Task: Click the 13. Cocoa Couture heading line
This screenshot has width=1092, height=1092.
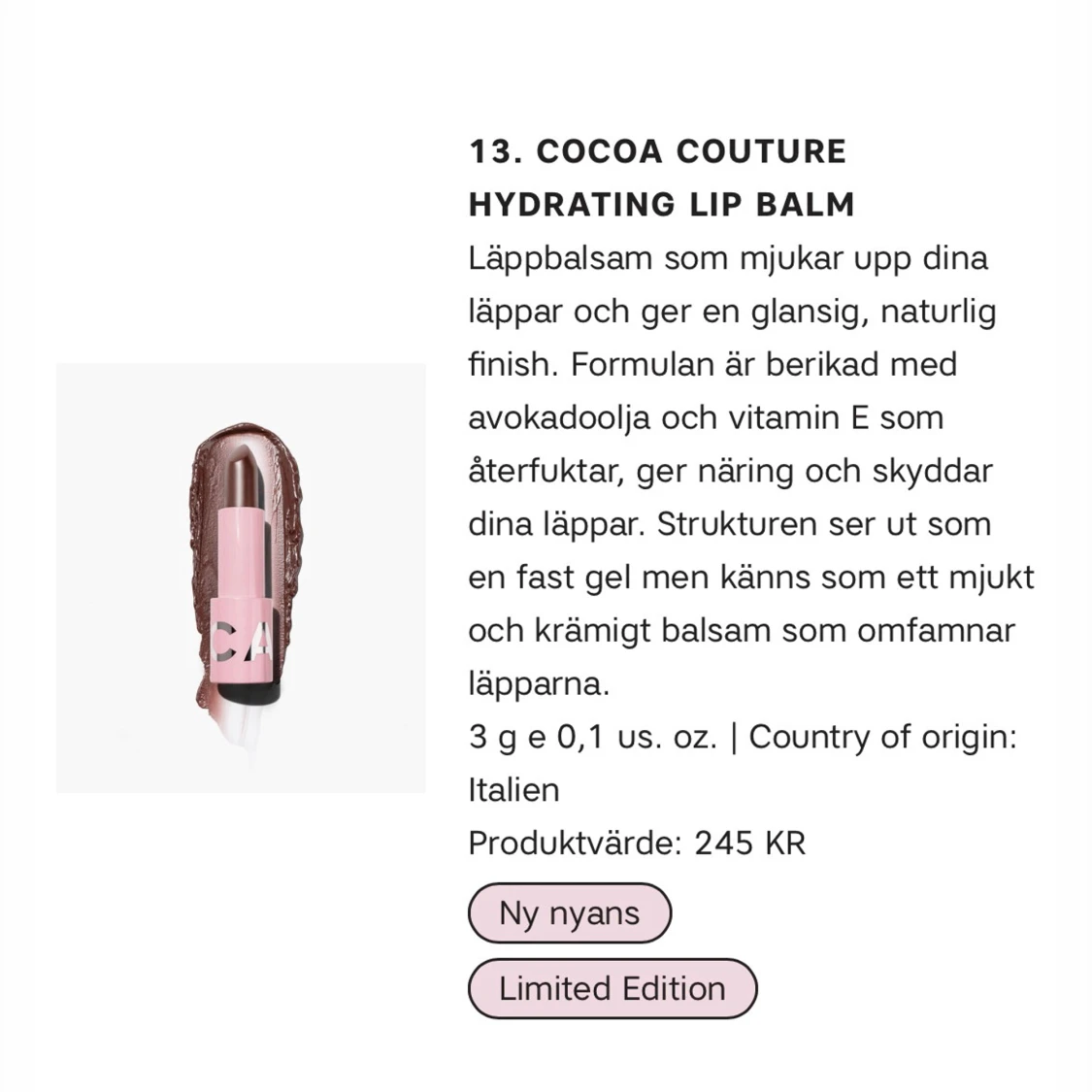Action: pyautogui.click(x=657, y=151)
